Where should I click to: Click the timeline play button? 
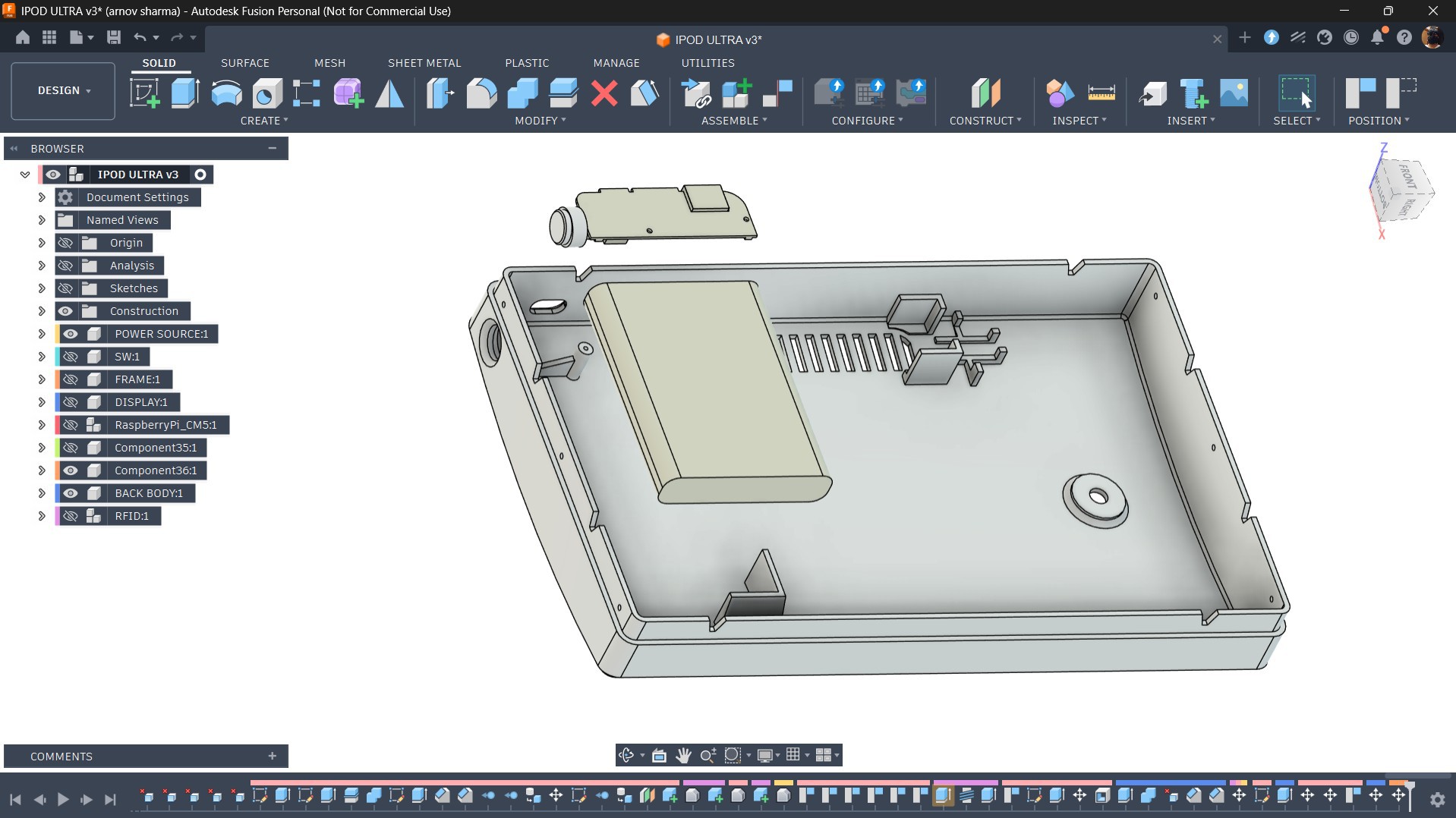63,799
